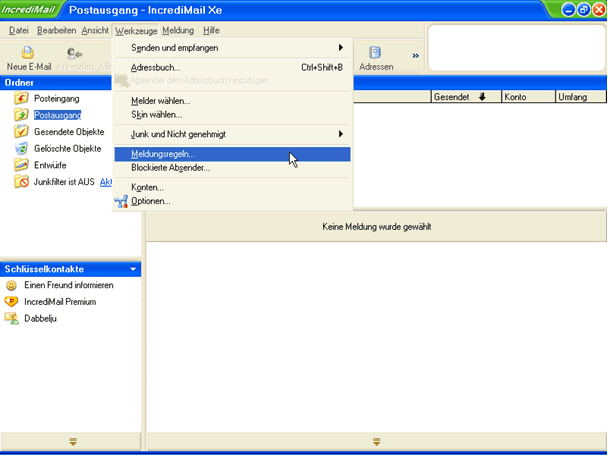Click the IncrediMail logo in title bar
The width and height of the screenshot is (608, 456).
pyautogui.click(x=28, y=10)
